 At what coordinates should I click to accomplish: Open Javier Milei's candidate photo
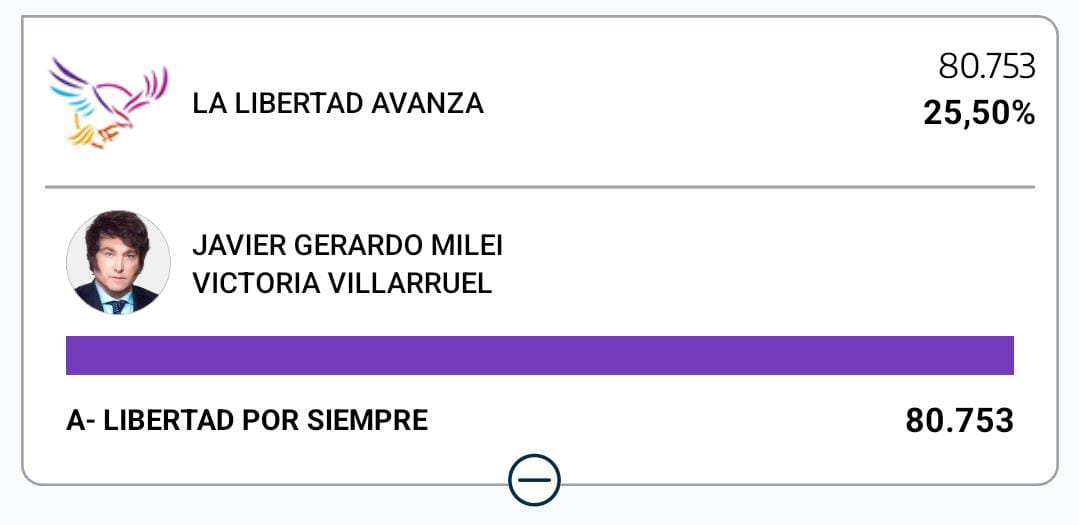(x=118, y=263)
